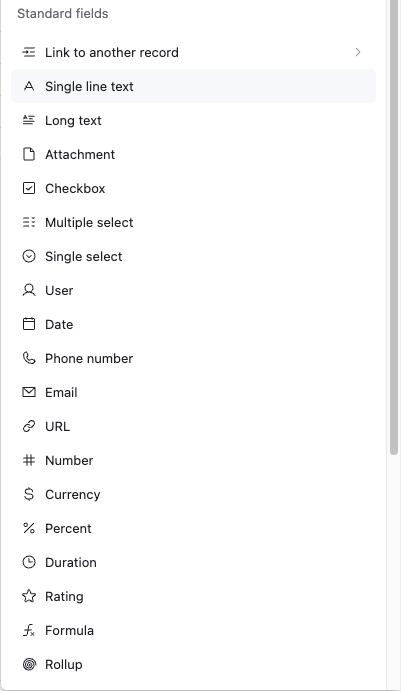Choose the Currency field type

(x=193, y=494)
